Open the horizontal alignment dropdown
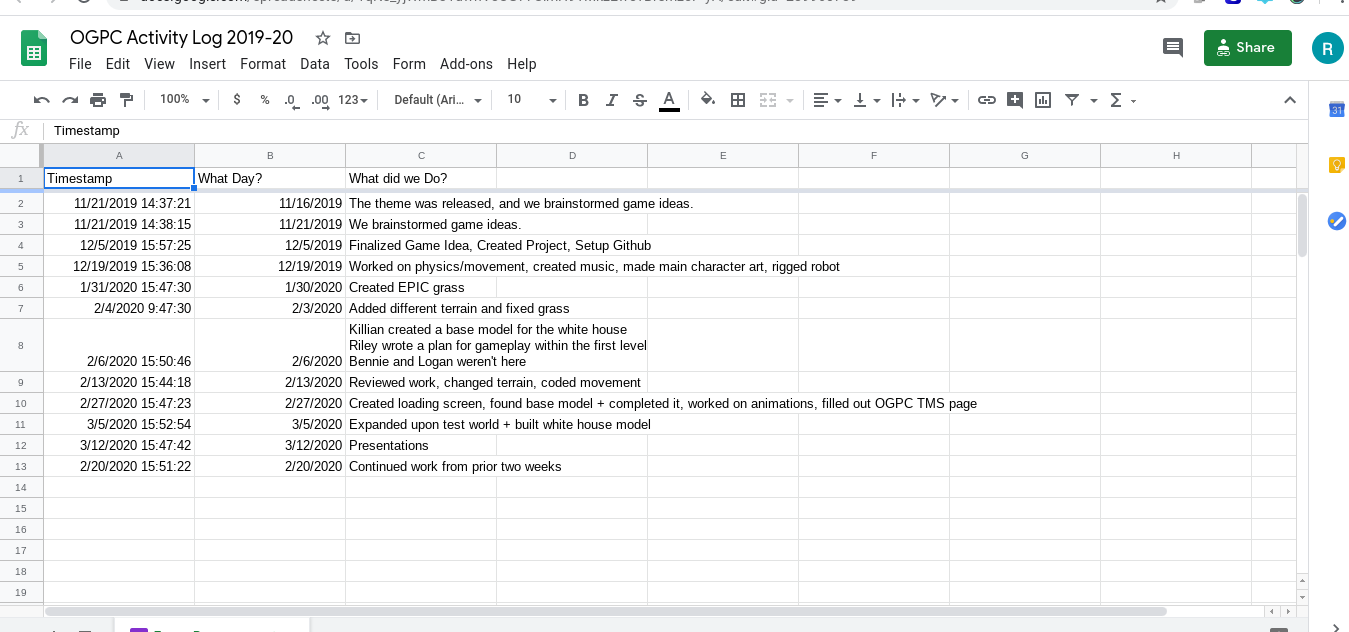The width and height of the screenshot is (1349, 632). (827, 100)
